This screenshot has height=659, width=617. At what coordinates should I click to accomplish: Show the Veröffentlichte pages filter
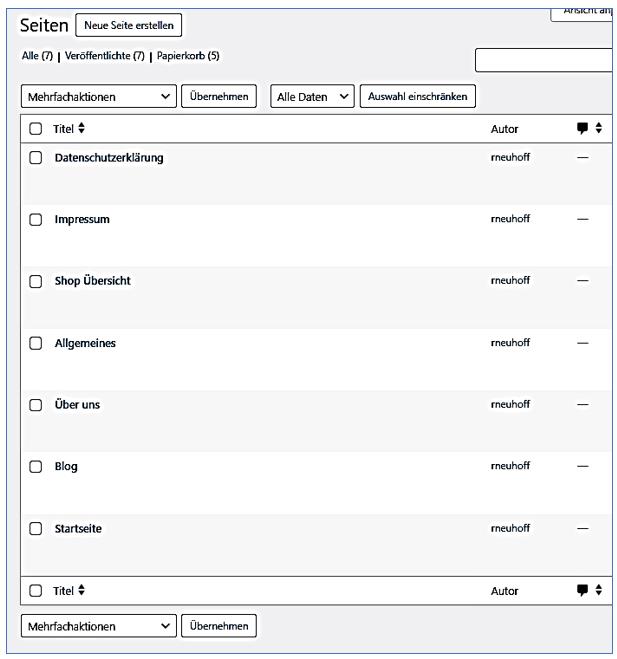pos(104,56)
